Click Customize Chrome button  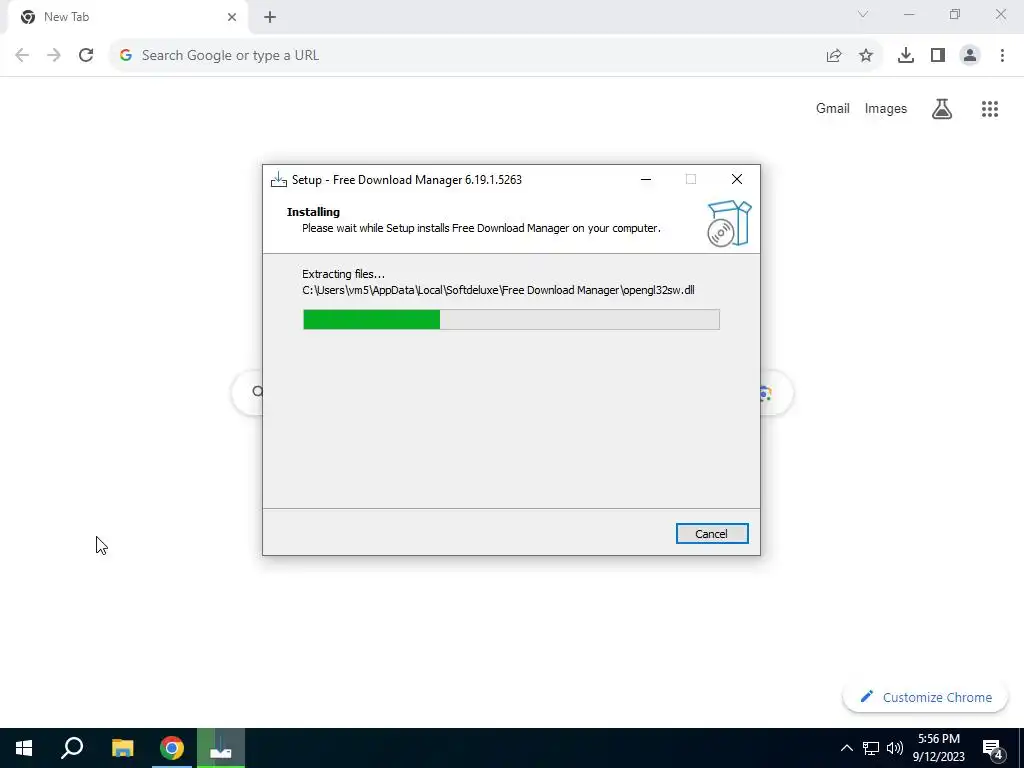click(x=925, y=697)
